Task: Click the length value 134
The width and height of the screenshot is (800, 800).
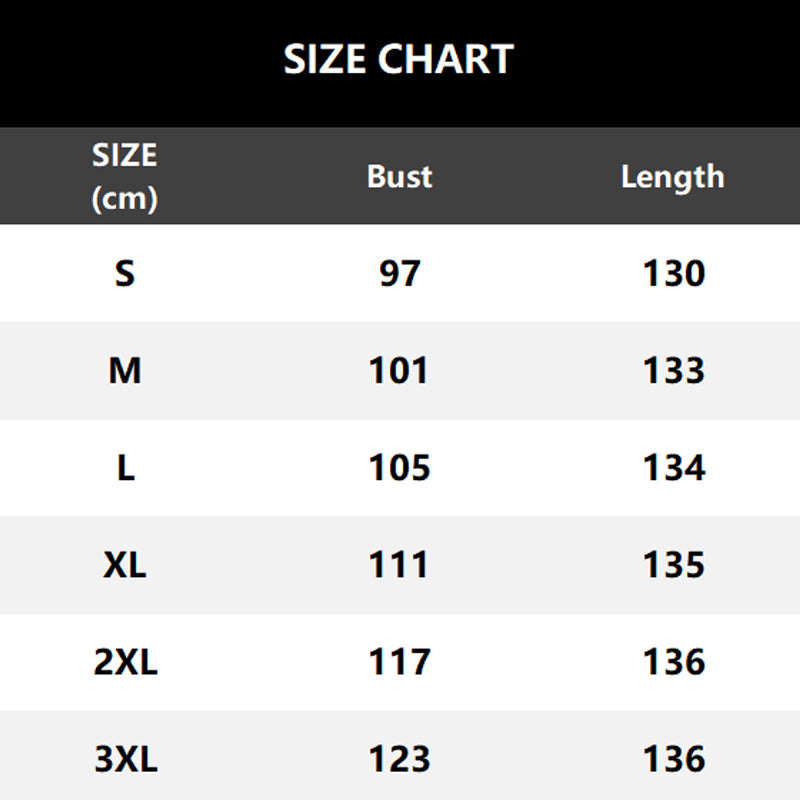Action: 674,467
